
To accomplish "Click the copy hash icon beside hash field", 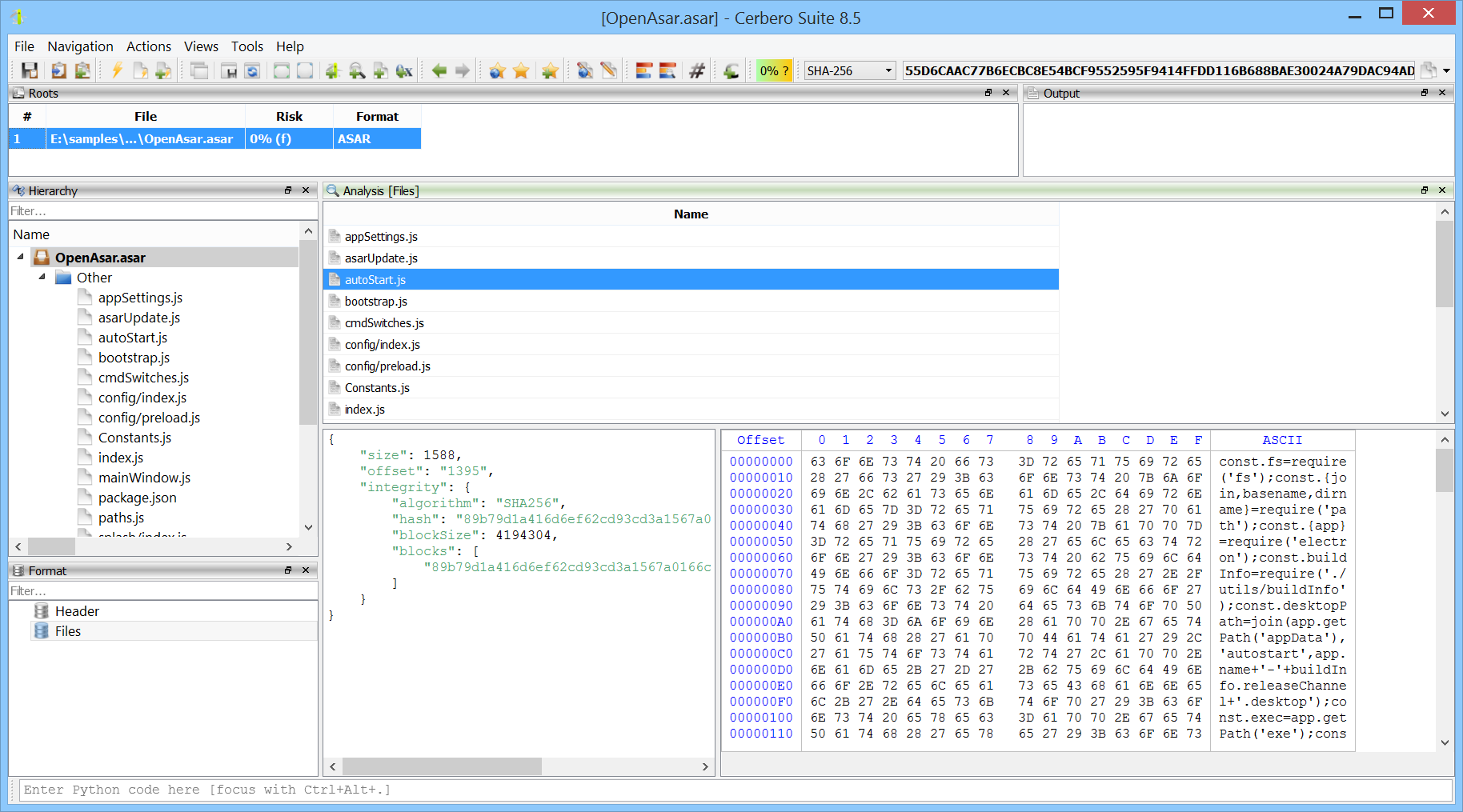I will pyautogui.click(x=1429, y=70).
